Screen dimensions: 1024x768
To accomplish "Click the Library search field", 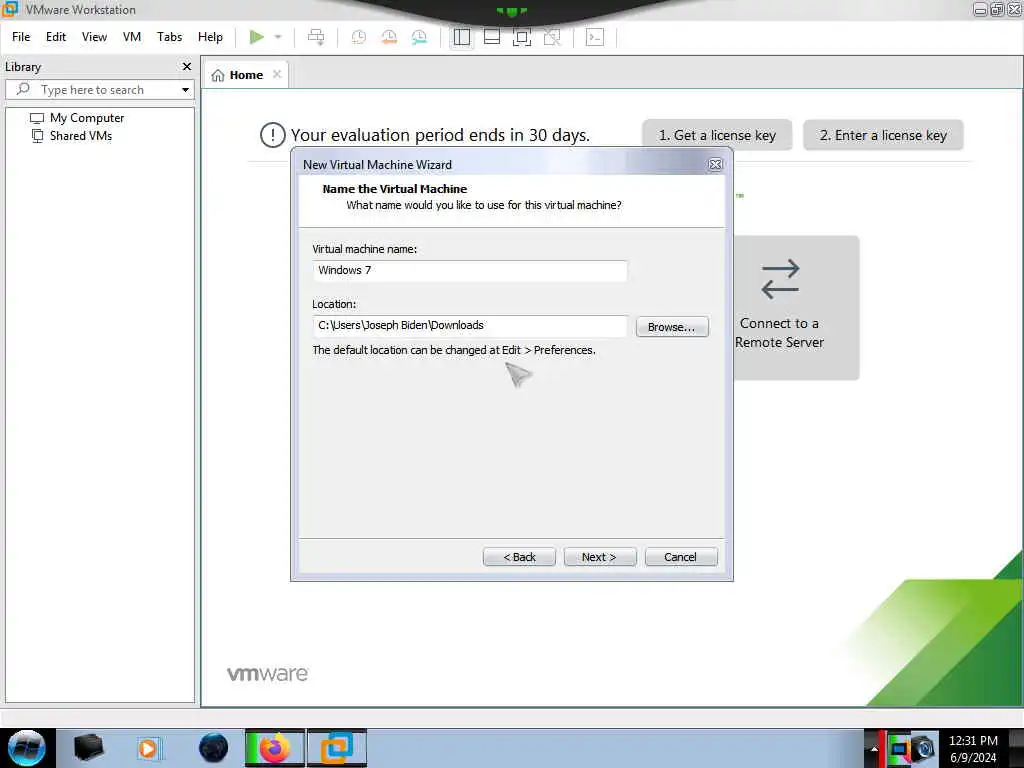I will click(x=98, y=89).
